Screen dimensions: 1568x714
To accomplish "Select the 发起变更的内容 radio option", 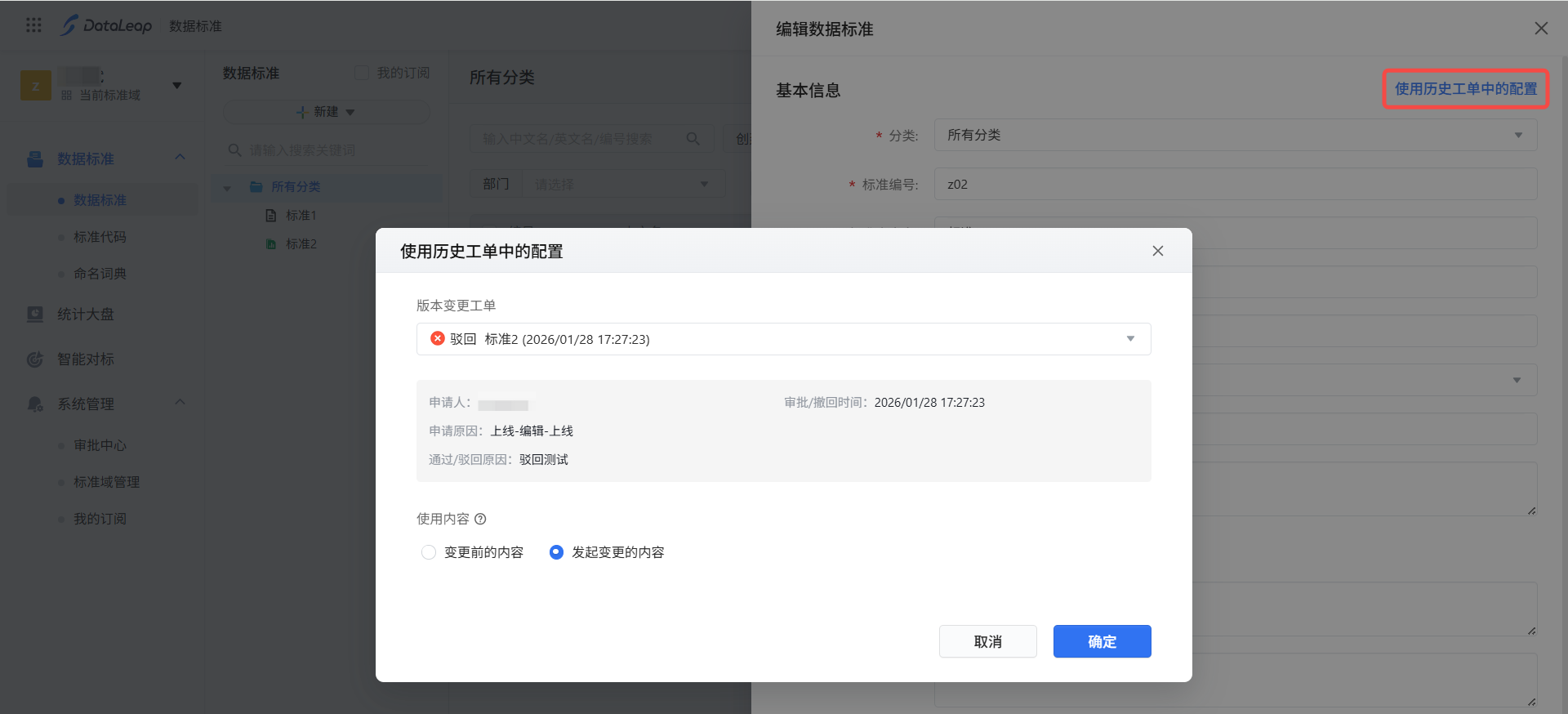I will 556,552.
